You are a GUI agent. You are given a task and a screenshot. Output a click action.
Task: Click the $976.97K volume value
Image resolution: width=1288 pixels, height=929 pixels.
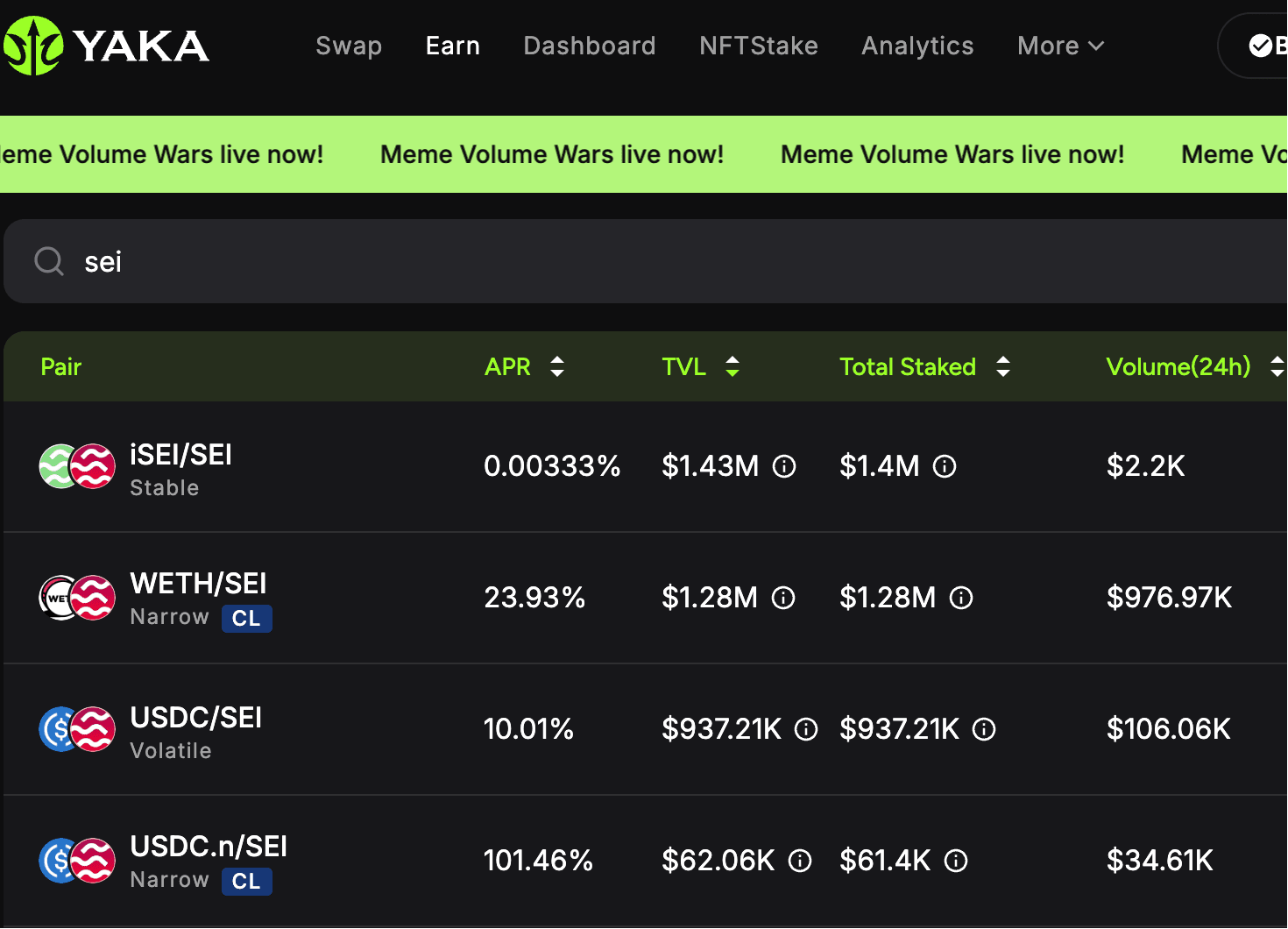[x=1169, y=598]
